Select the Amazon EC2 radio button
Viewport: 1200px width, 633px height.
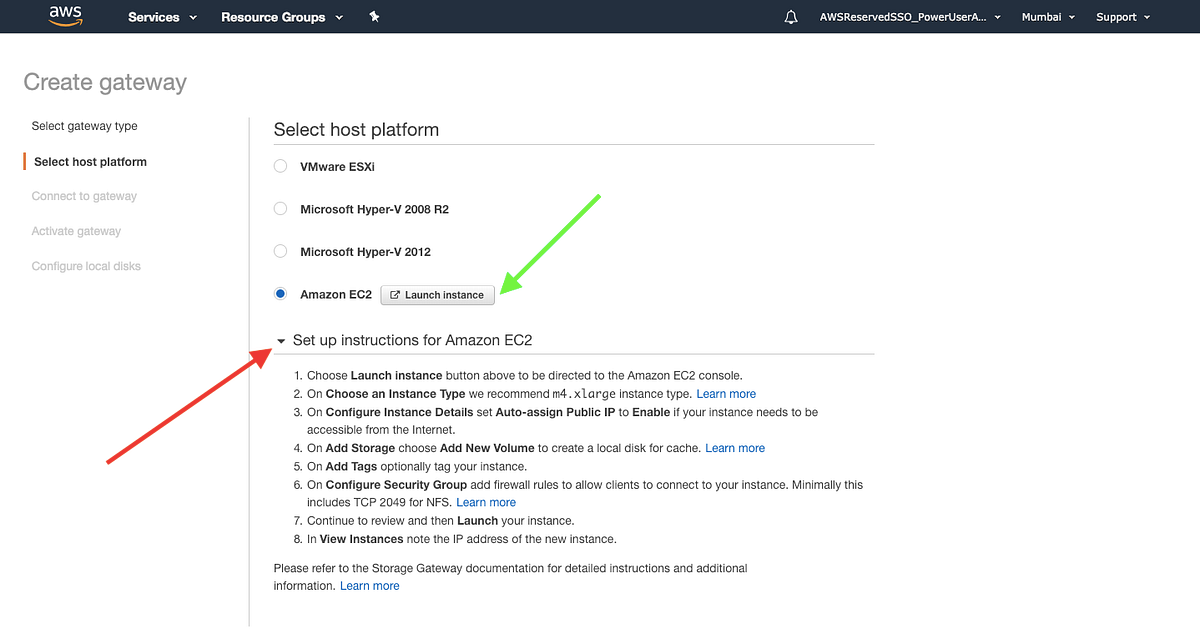point(280,293)
